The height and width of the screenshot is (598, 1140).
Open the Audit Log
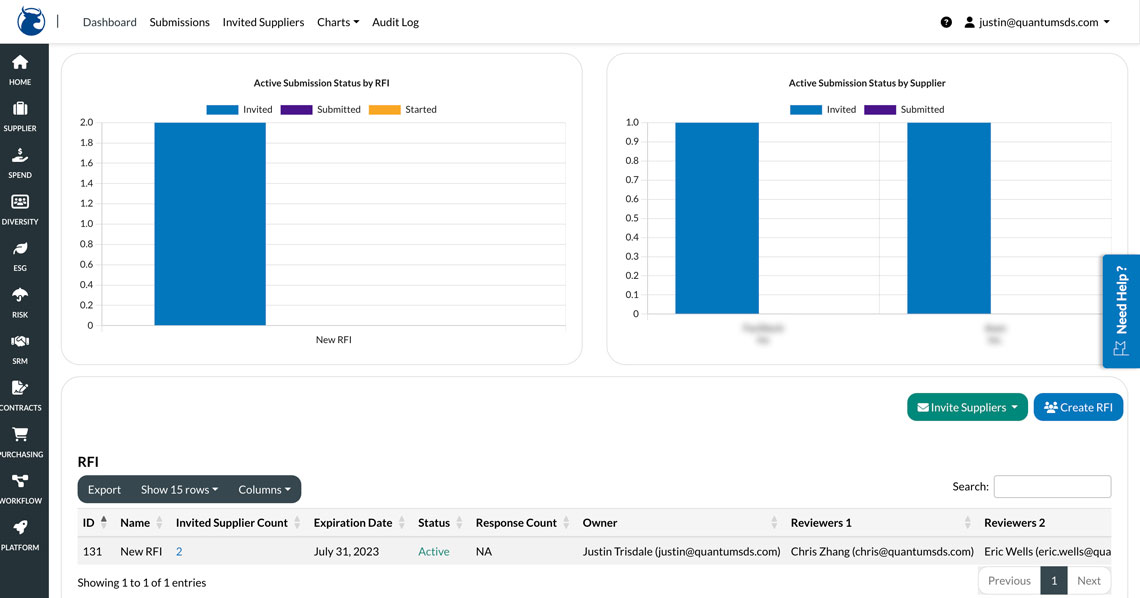(395, 21)
